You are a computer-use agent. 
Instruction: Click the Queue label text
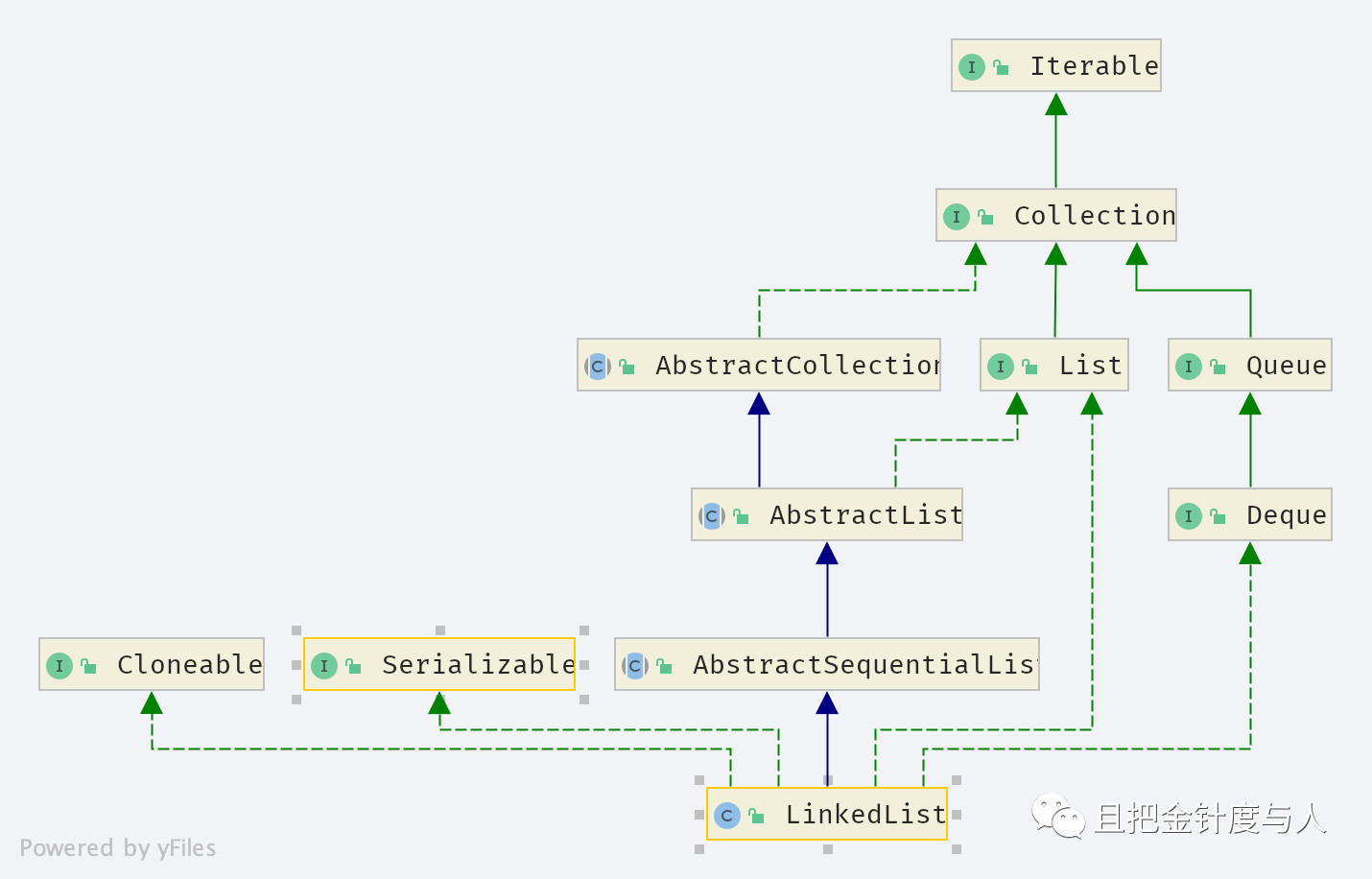(1286, 366)
